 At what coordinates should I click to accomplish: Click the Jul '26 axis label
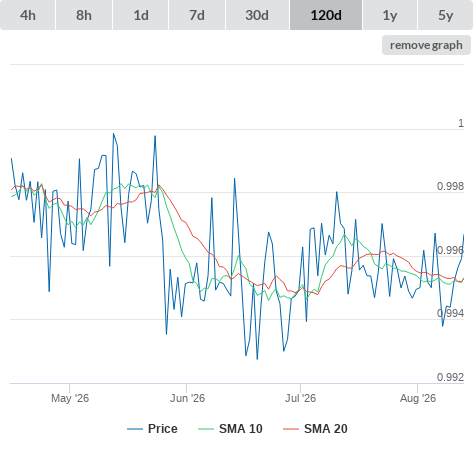(x=300, y=398)
